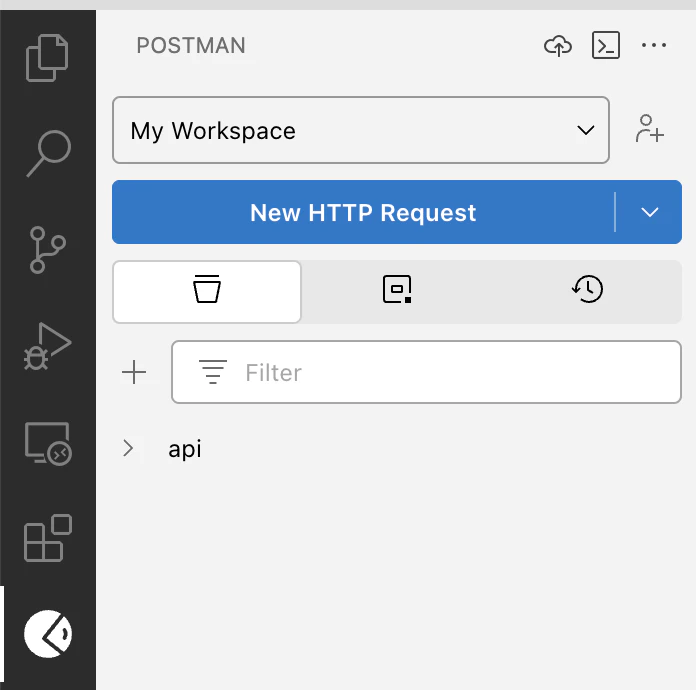Image resolution: width=696 pixels, height=690 pixels.
Task: Open the Source Control view
Action: click(x=47, y=250)
